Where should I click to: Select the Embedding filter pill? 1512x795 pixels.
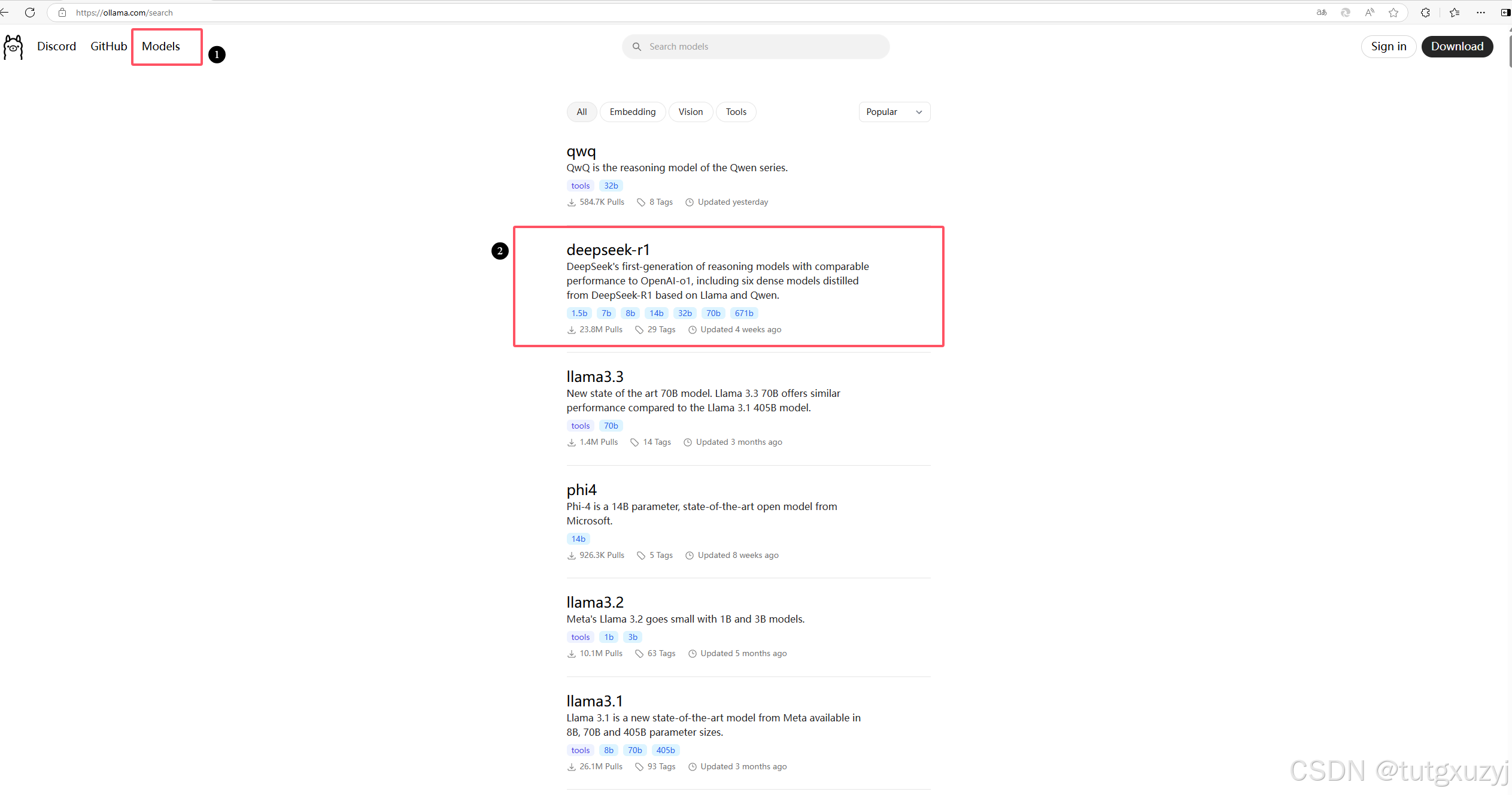click(632, 112)
